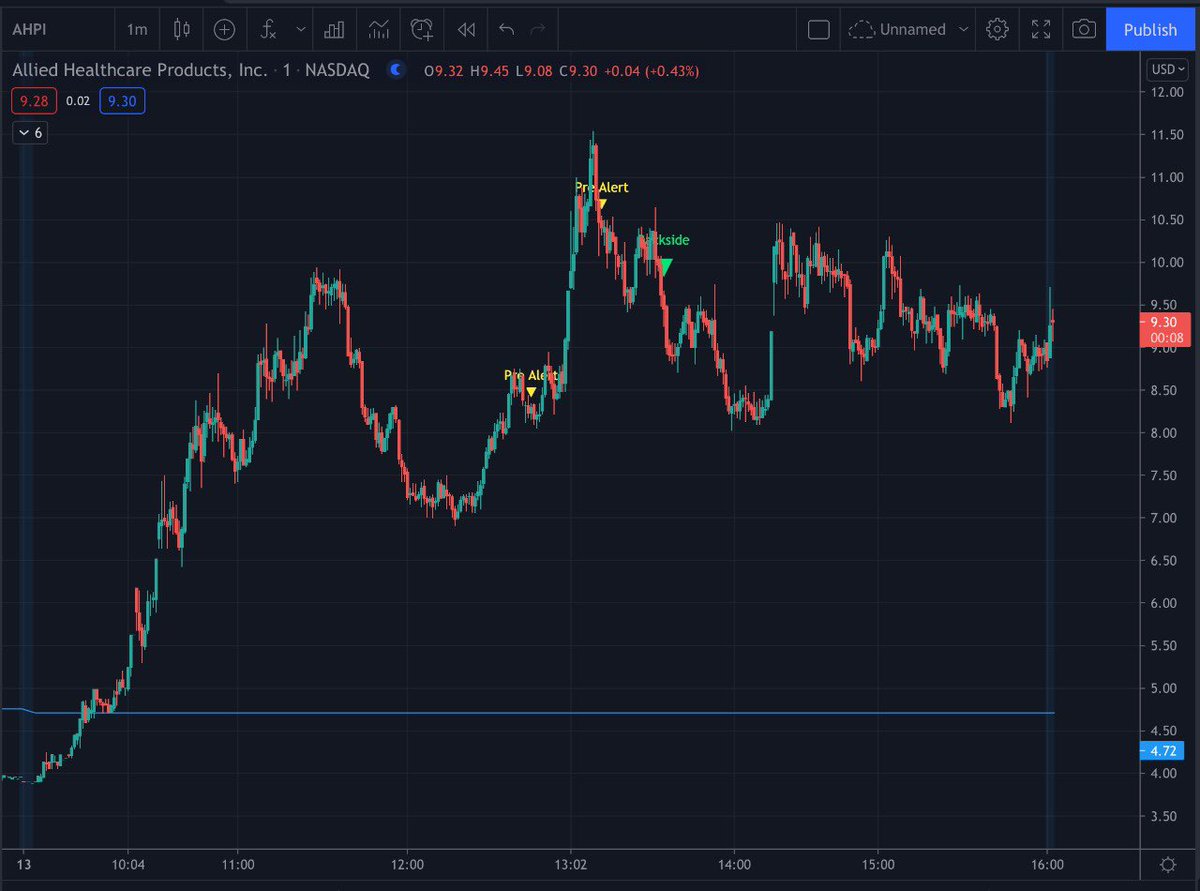Click the 0.02 spread value
Viewport: 1200px width, 891px height.
[x=77, y=101]
